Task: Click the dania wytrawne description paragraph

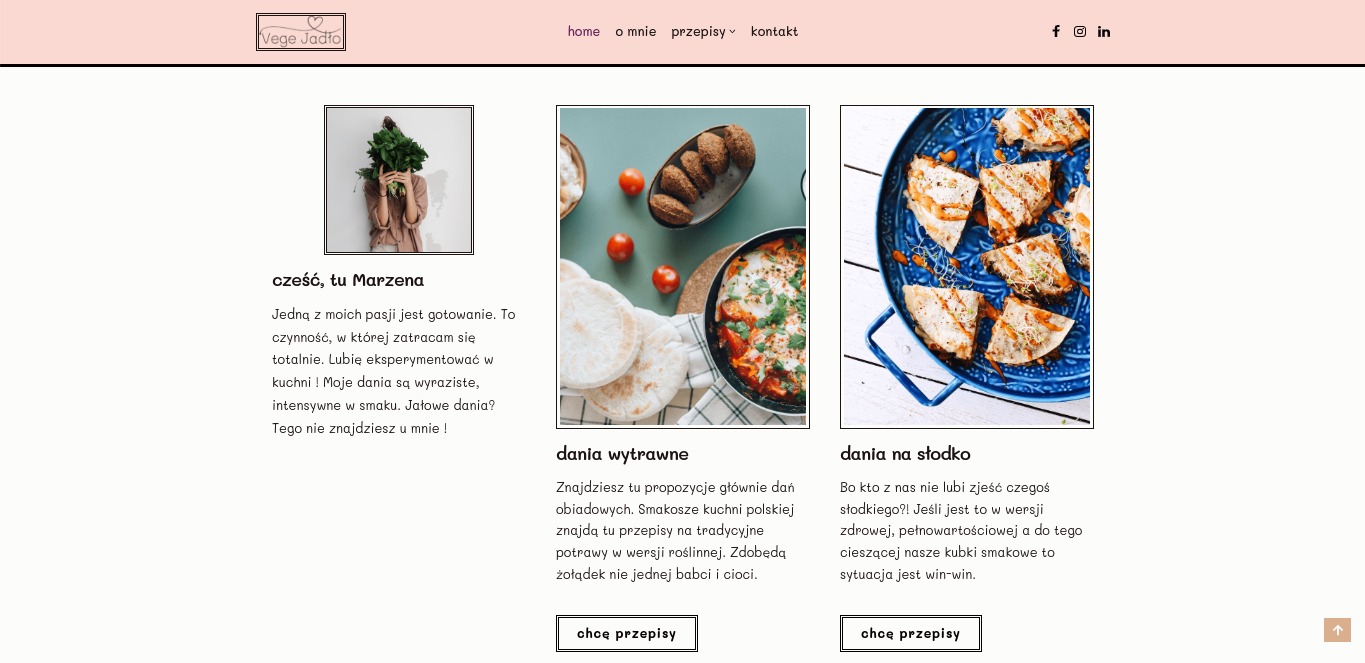Action: [676, 530]
